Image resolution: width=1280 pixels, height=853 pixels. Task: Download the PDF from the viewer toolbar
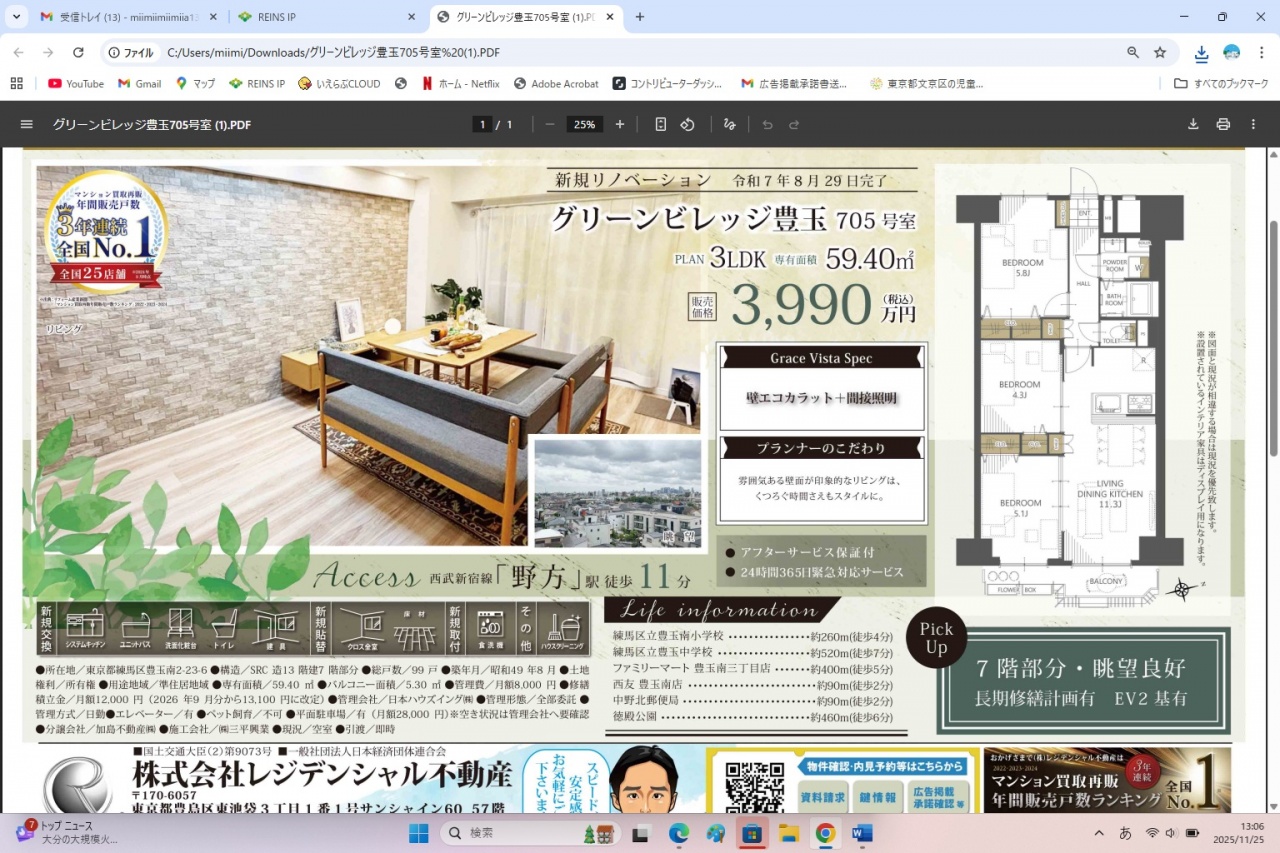(1192, 124)
